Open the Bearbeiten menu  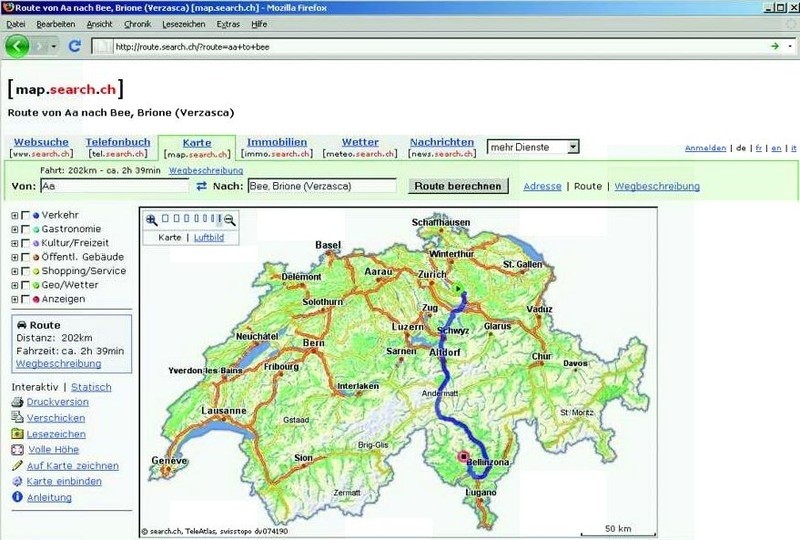click(x=56, y=24)
